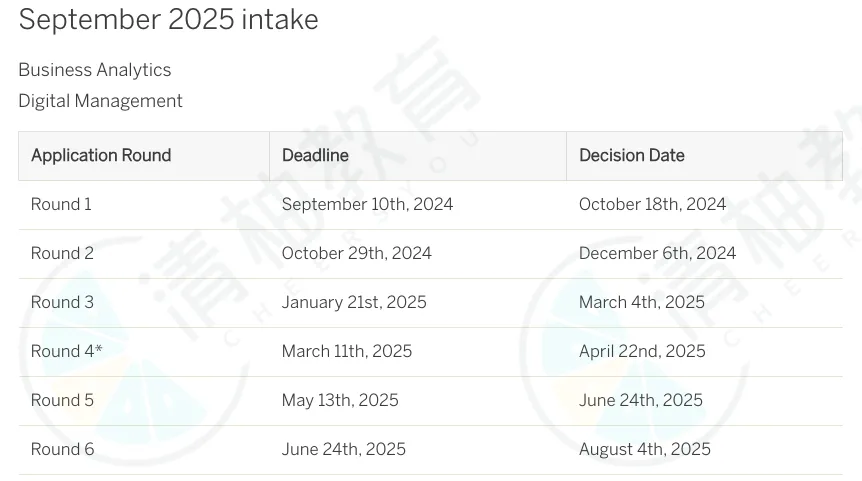The height and width of the screenshot is (481, 862).
Task: Click the December 6th, 2024 decision date
Action: tap(657, 254)
